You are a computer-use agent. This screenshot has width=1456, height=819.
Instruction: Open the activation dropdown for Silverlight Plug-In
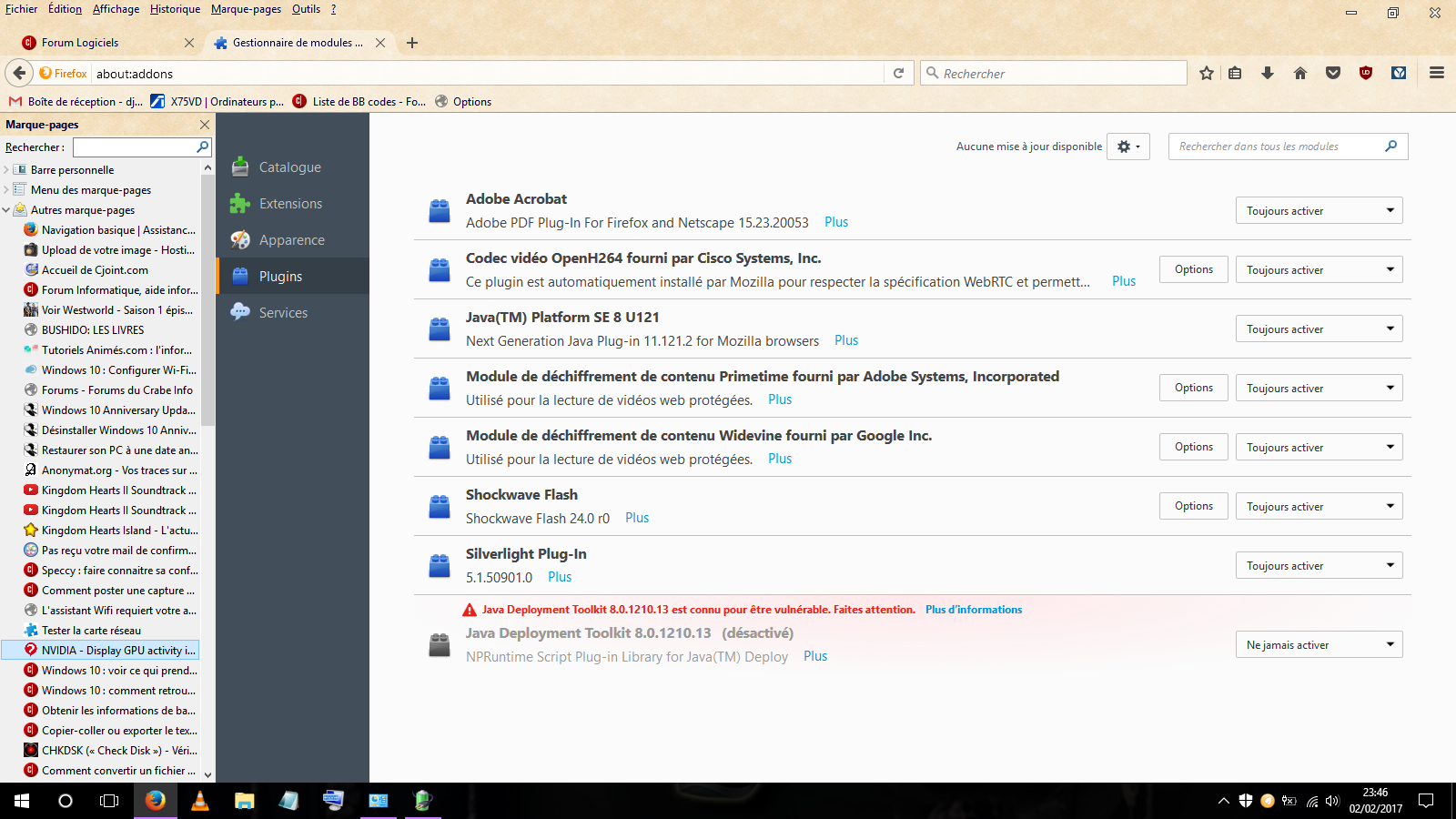pyautogui.click(x=1319, y=566)
